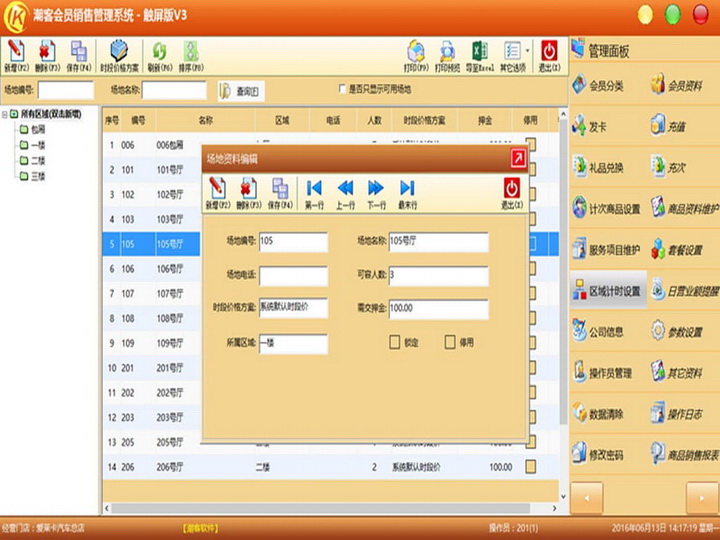
Task: Click the main toolbar Exit (X) icon
Action: coord(549,56)
